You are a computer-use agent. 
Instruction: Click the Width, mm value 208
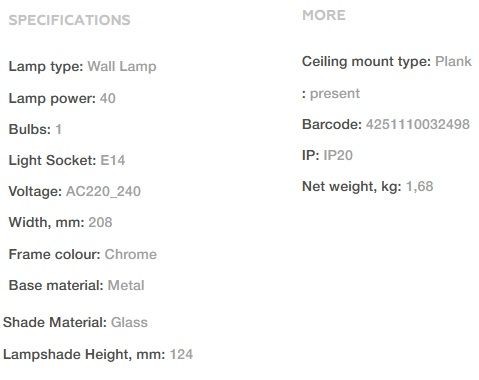click(100, 222)
